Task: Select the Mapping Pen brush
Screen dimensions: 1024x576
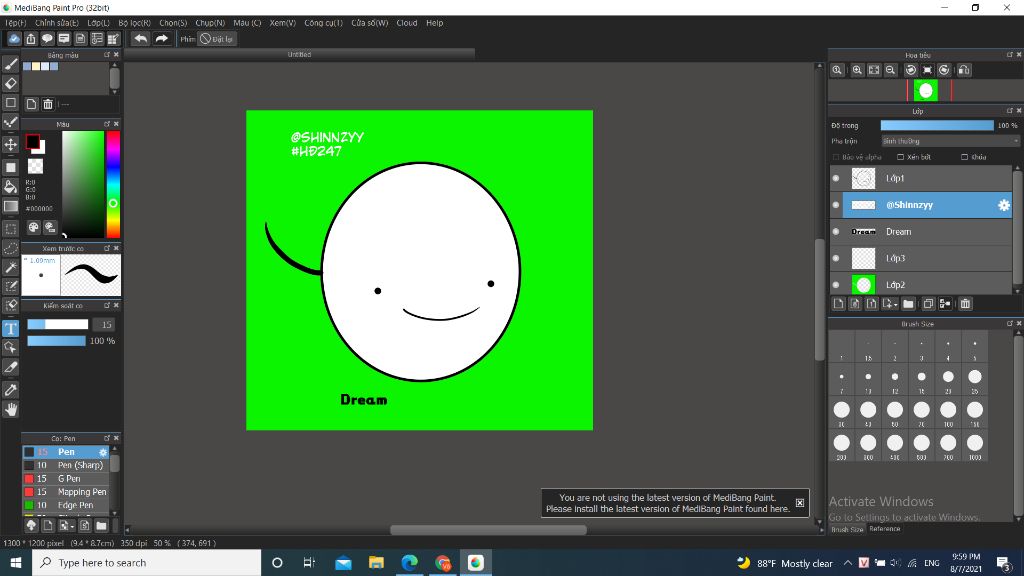Action: tap(65, 492)
